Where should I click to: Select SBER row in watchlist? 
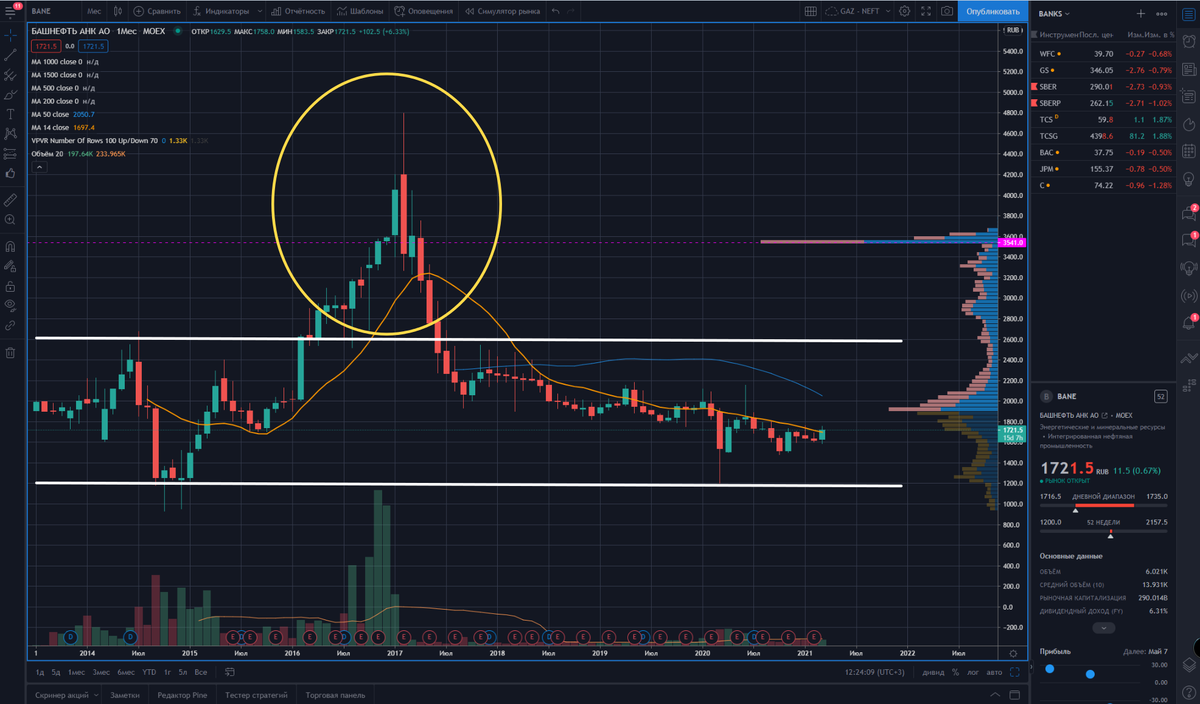pos(1103,87)
